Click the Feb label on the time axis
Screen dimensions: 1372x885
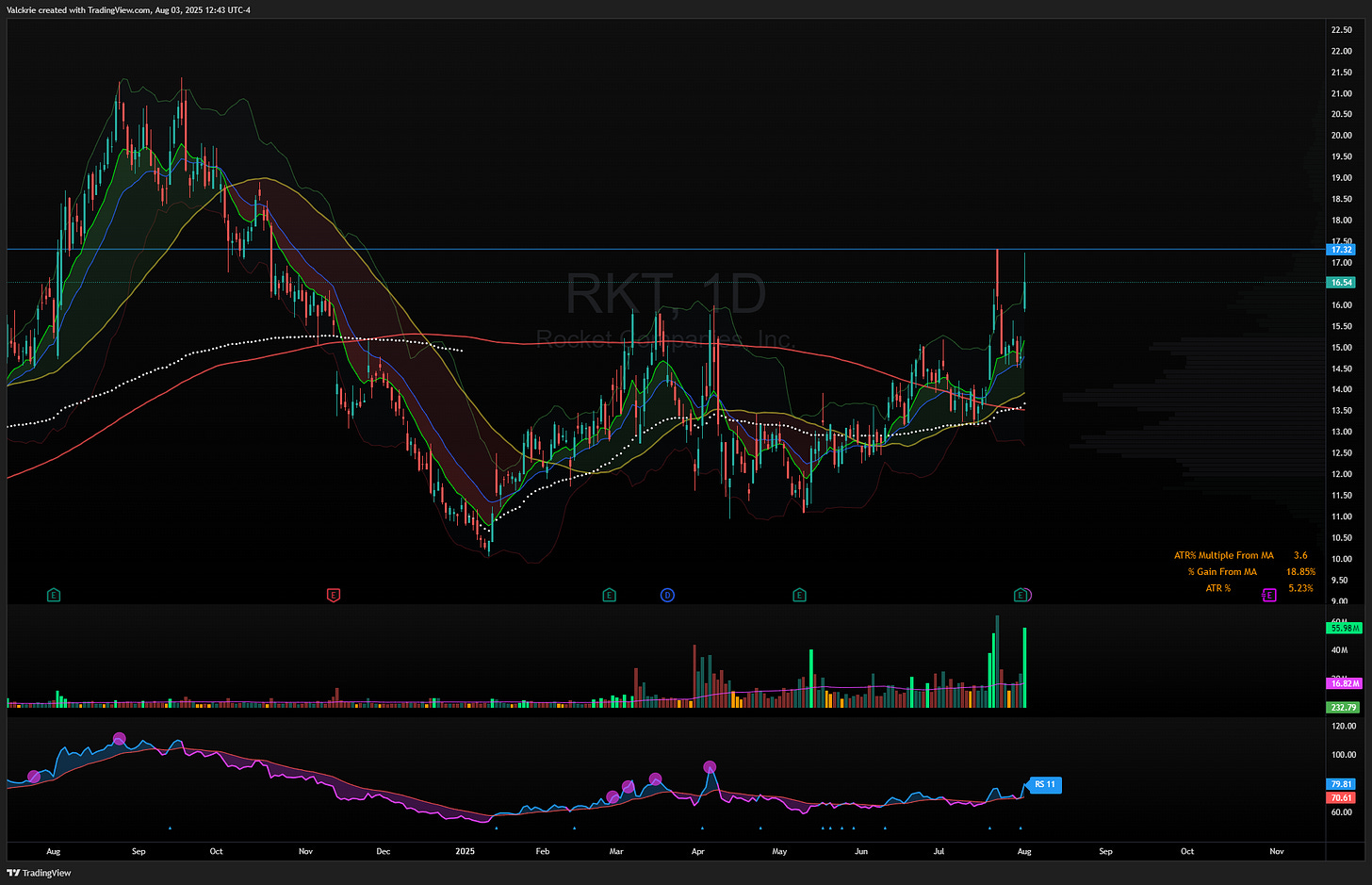click(542, 851)
